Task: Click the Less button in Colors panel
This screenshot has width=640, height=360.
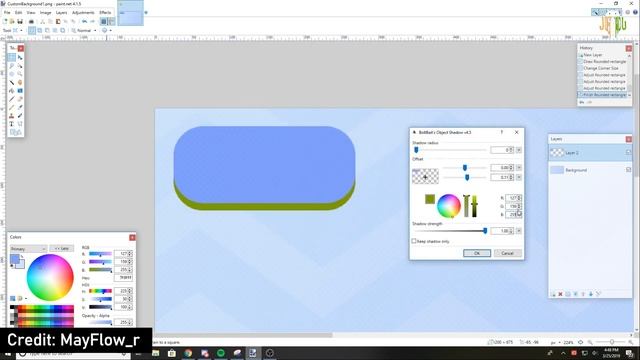Action: [62, 249]
